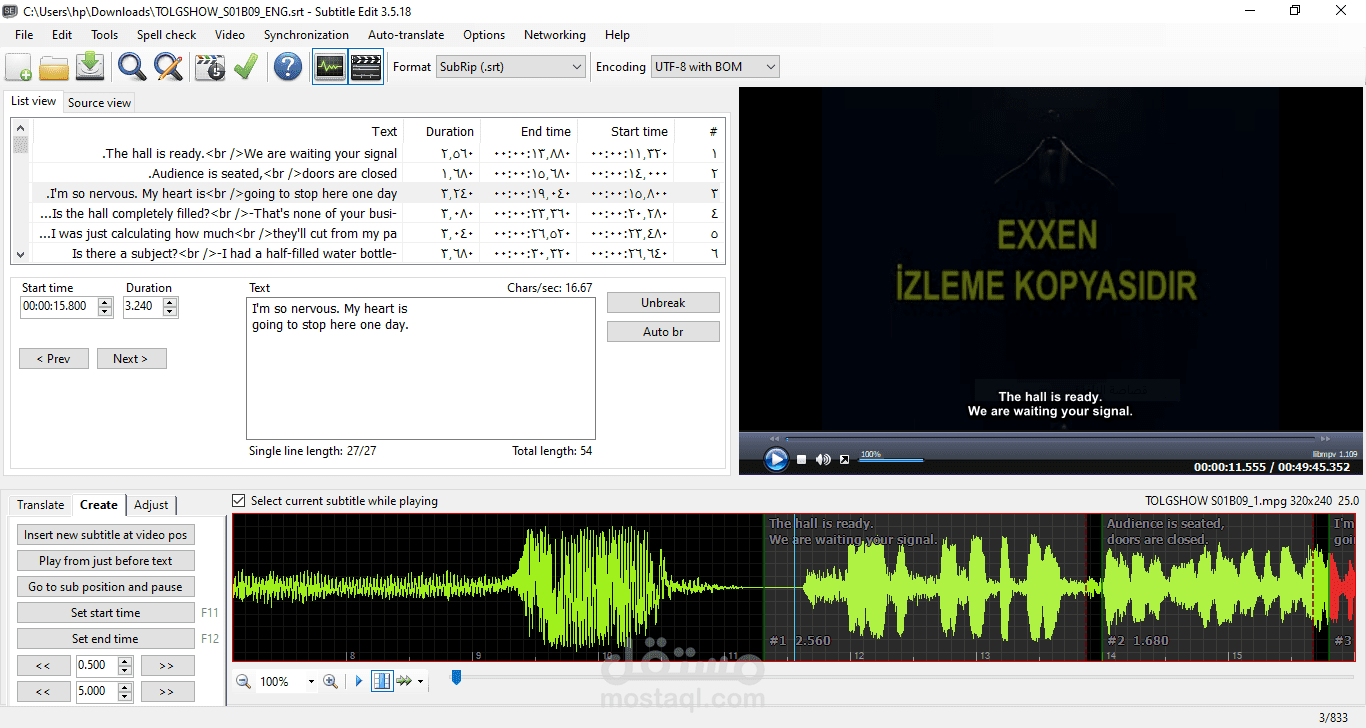
Task: Open the Encoding UTF-8 with BOM dropdown
Action: point(715,67)
